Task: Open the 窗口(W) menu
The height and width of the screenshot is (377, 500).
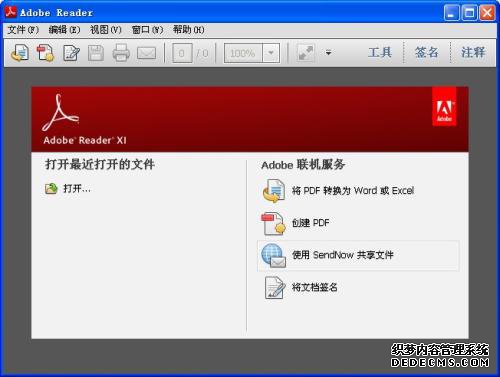Action: [x=147, y=30]
